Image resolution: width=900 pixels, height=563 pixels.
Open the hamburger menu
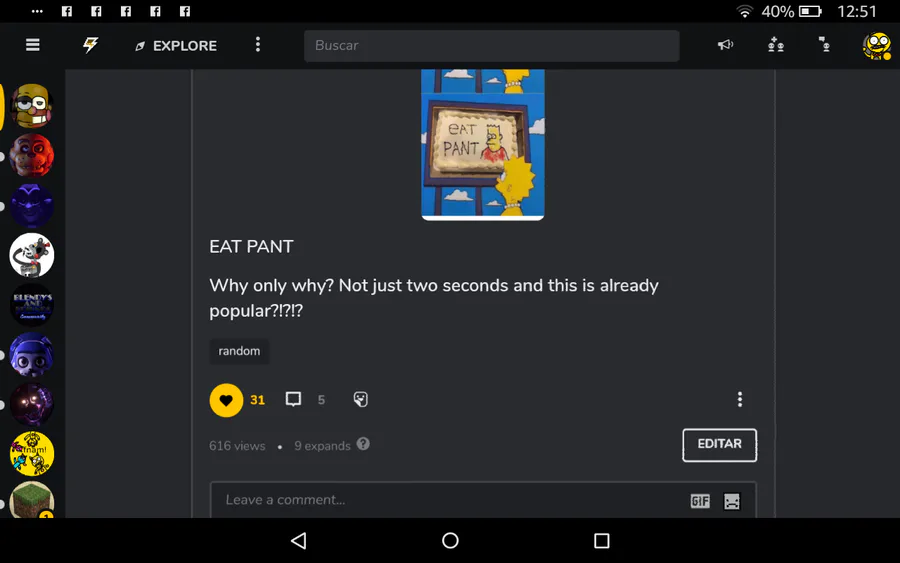click(x=33, y=45)
